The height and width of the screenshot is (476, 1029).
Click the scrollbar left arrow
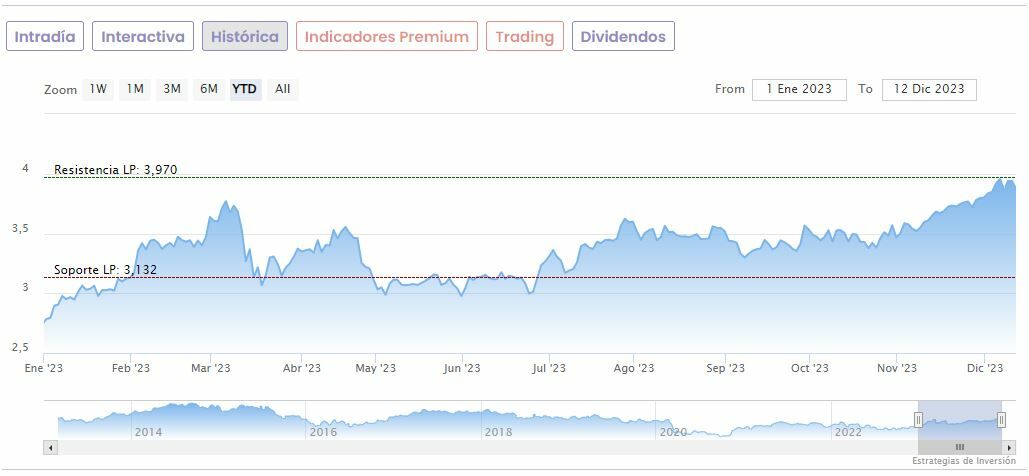click(51, 447)
